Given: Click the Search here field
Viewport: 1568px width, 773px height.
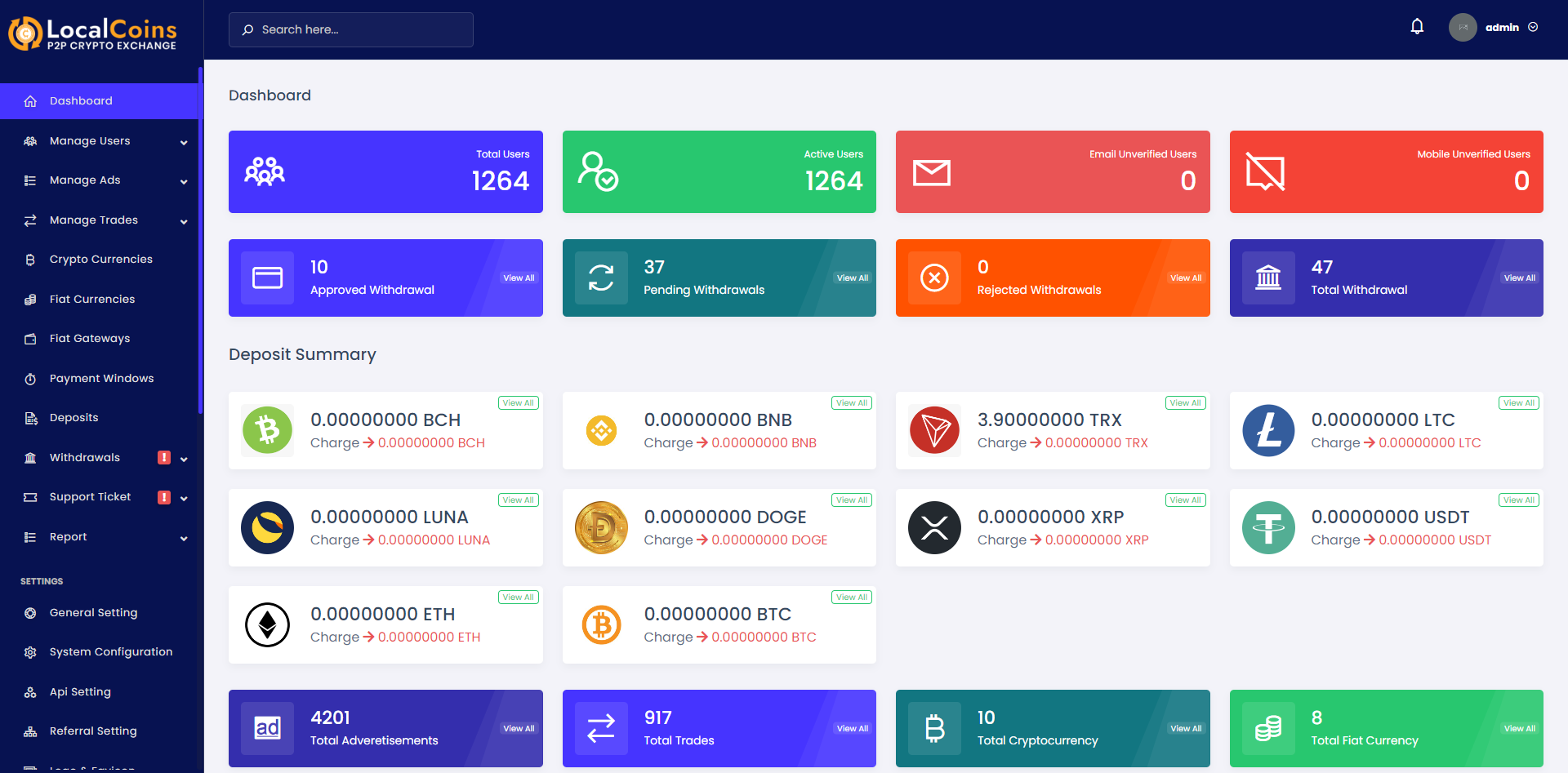Looking at the screenshot, I should pos(351,29).
